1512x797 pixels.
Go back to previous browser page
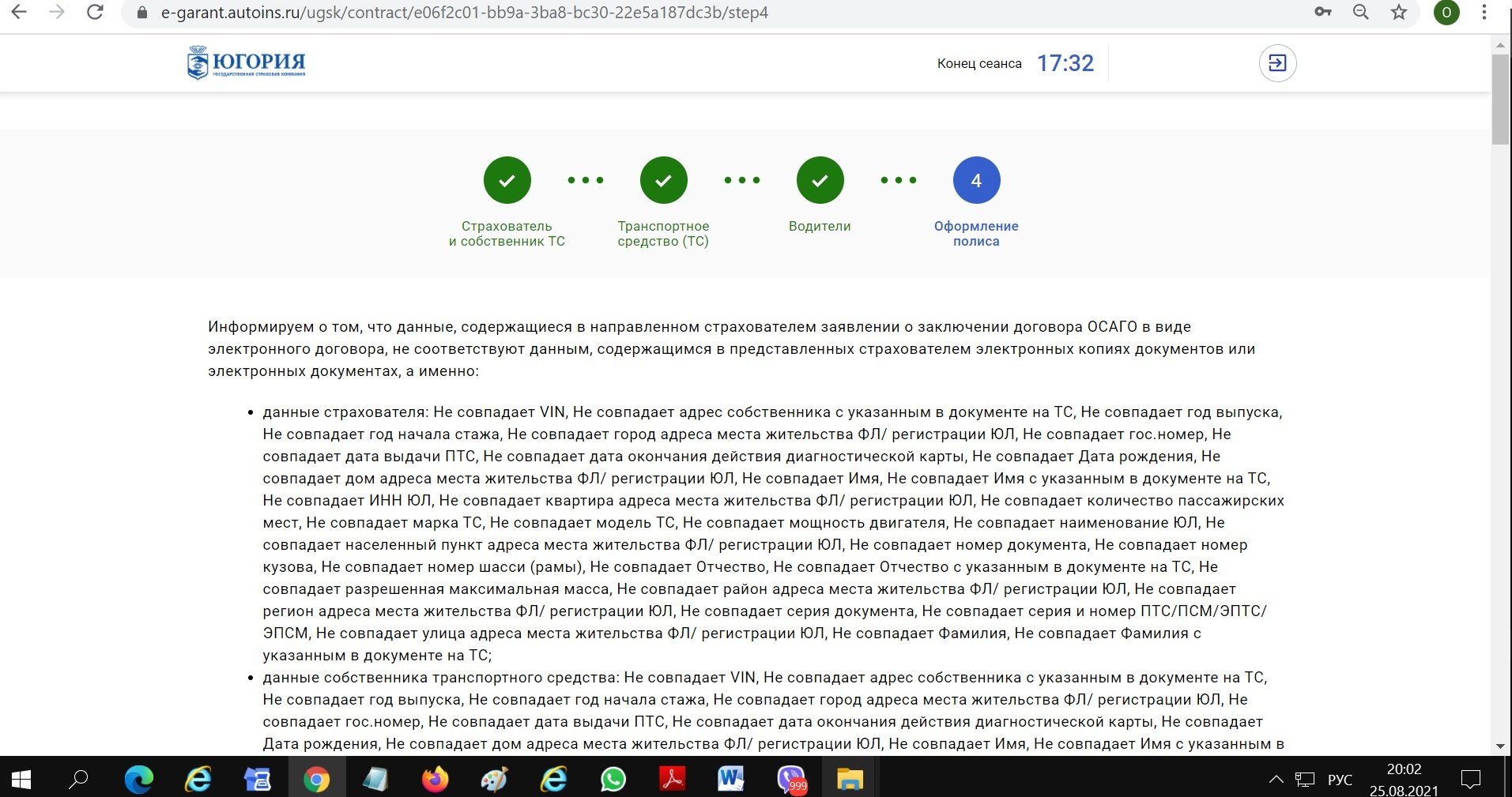[19, 12]
